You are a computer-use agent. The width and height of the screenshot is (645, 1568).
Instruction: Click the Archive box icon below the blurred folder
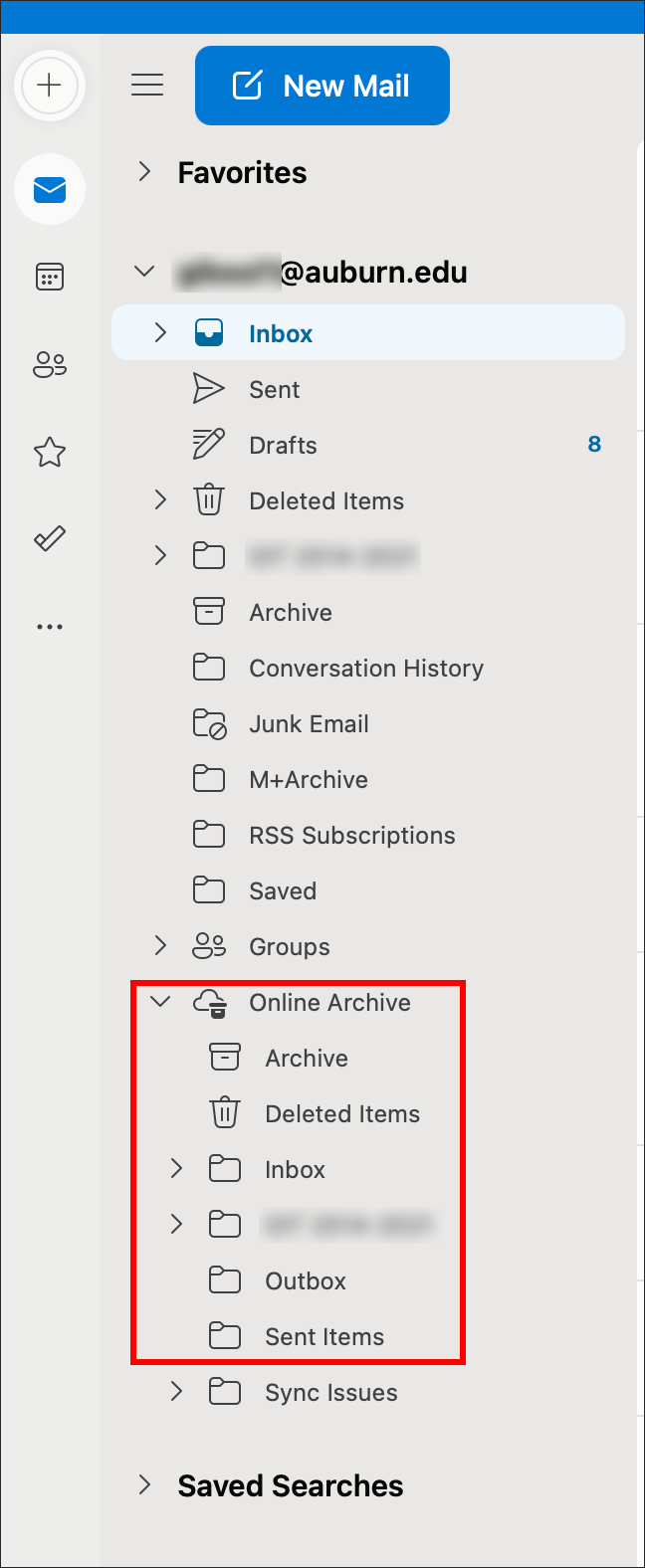click(x=209, y=612)
